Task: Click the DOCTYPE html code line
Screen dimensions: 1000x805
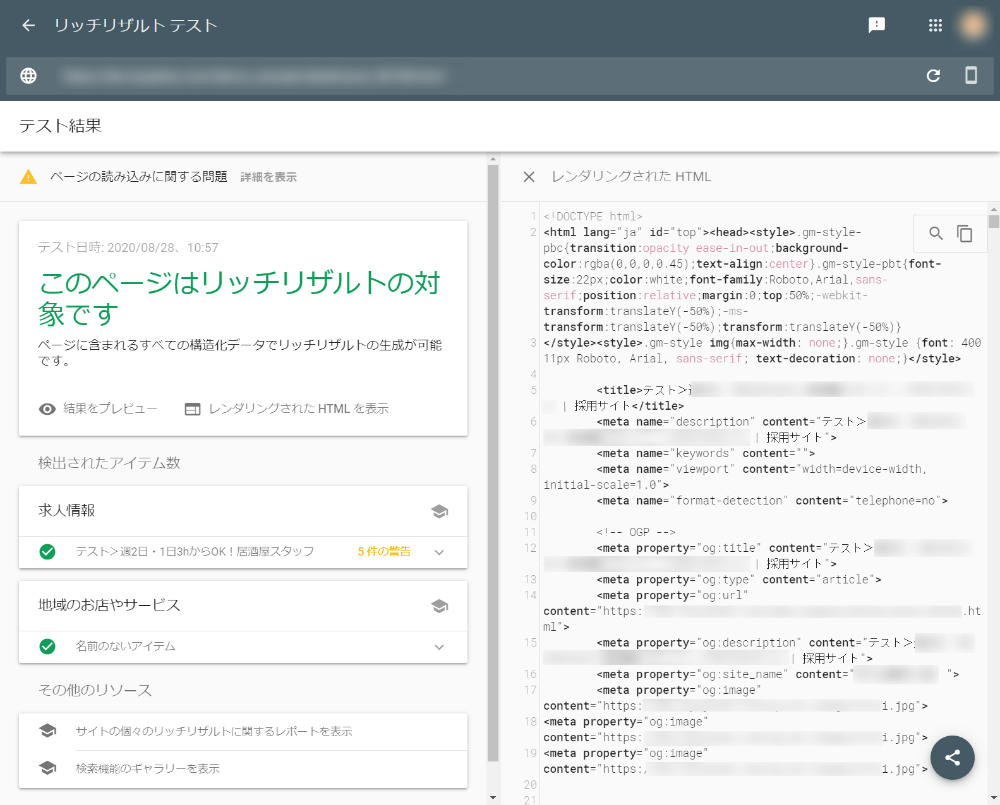Action: (592, 216)
